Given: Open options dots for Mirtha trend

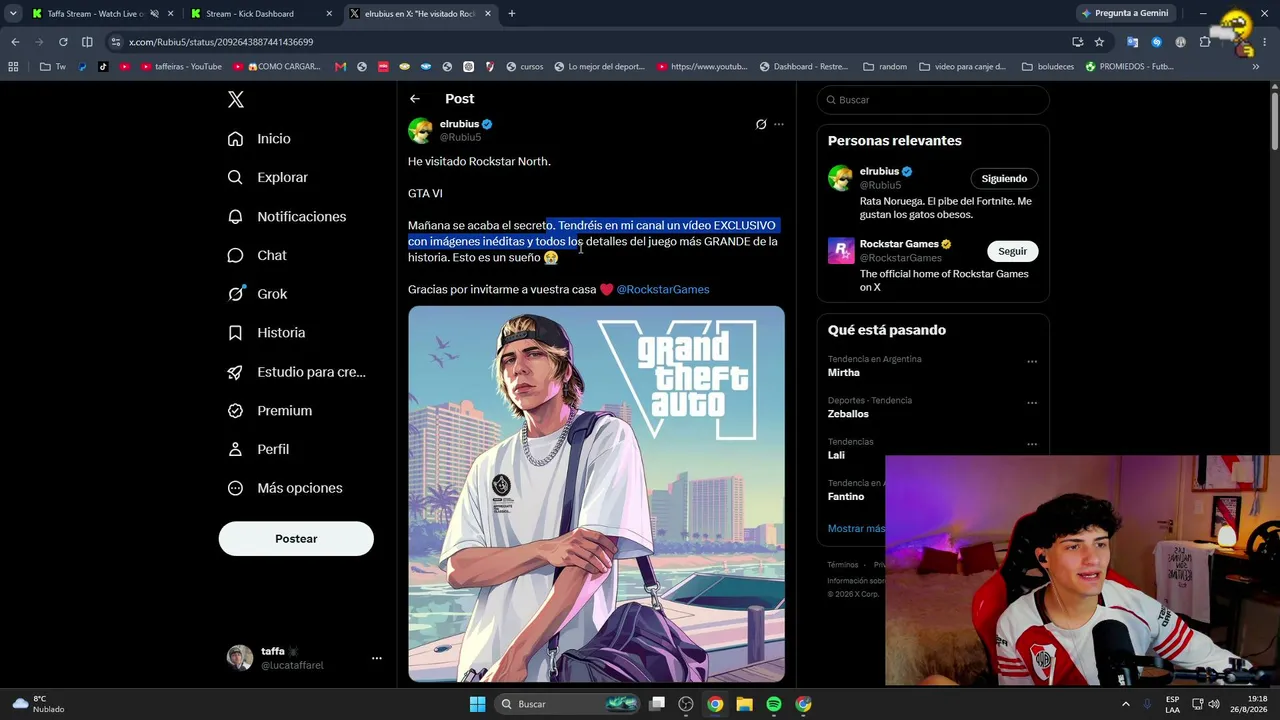Looking at the screenshot, I should [1032, 362].
